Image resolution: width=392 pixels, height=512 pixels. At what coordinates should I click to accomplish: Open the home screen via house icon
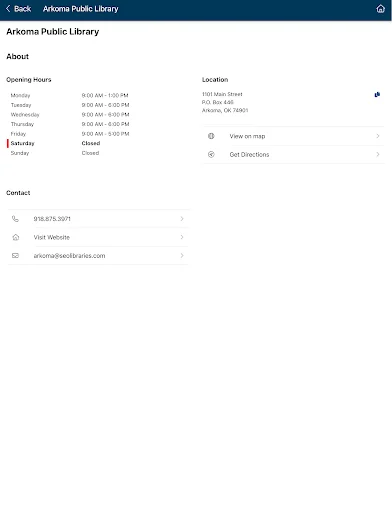[380, 9]
